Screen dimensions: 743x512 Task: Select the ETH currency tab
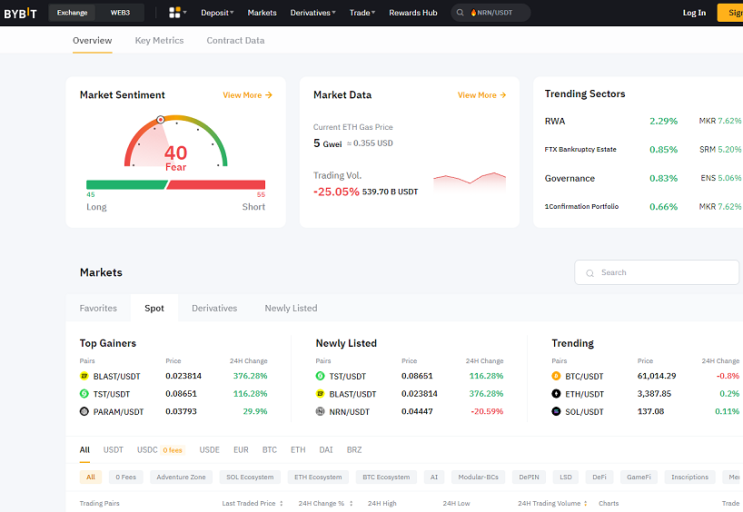coord(298,450)
